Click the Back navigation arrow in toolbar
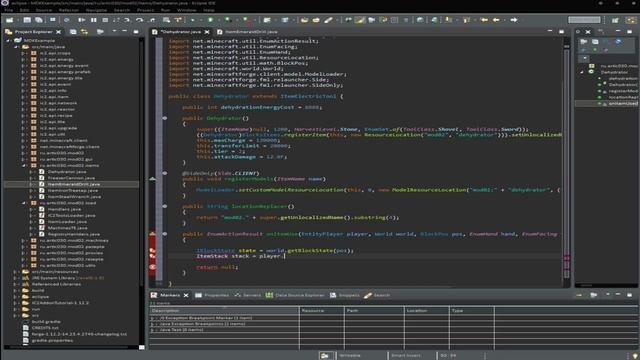This screenshot has width=640, height=360. click(x=496, y=20)
